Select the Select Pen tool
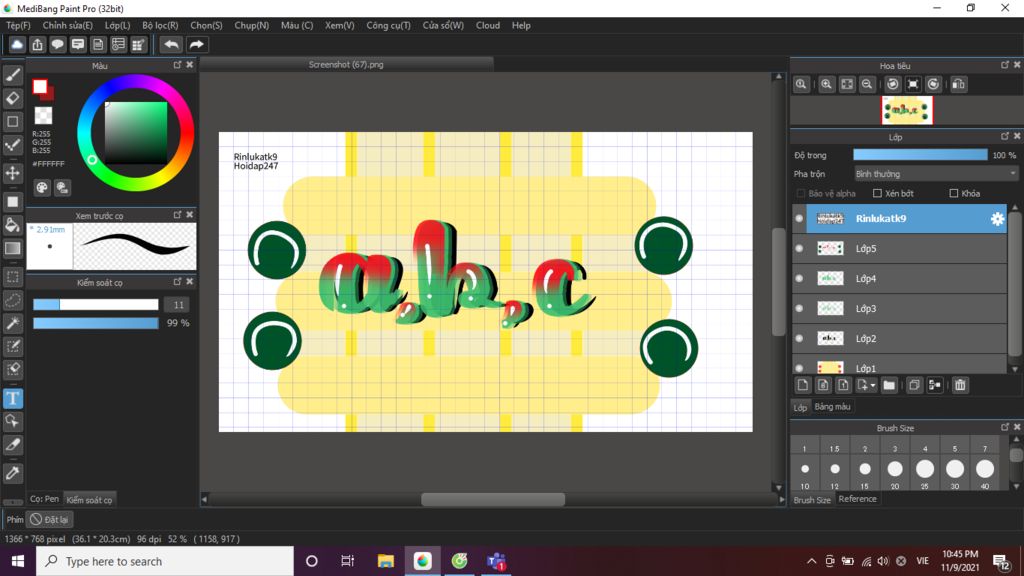 12,346
